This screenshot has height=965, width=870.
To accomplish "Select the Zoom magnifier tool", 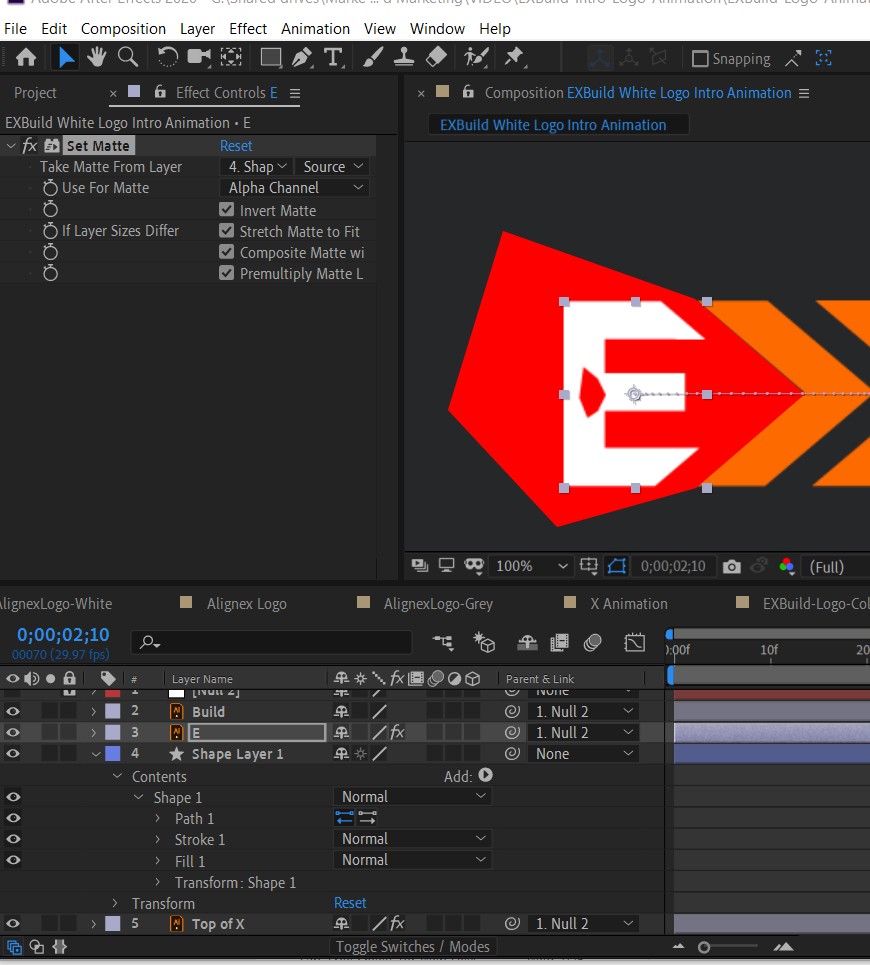I will tap(128, 57).
